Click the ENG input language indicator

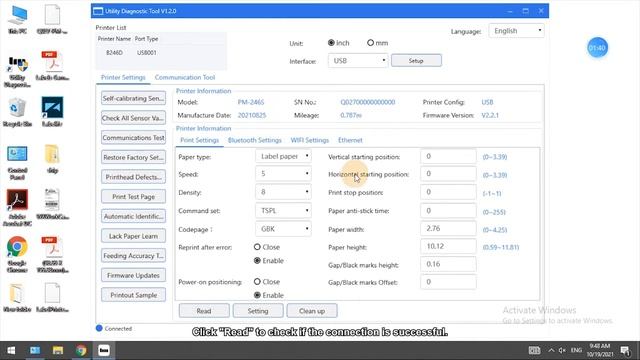tap(576, 350)
